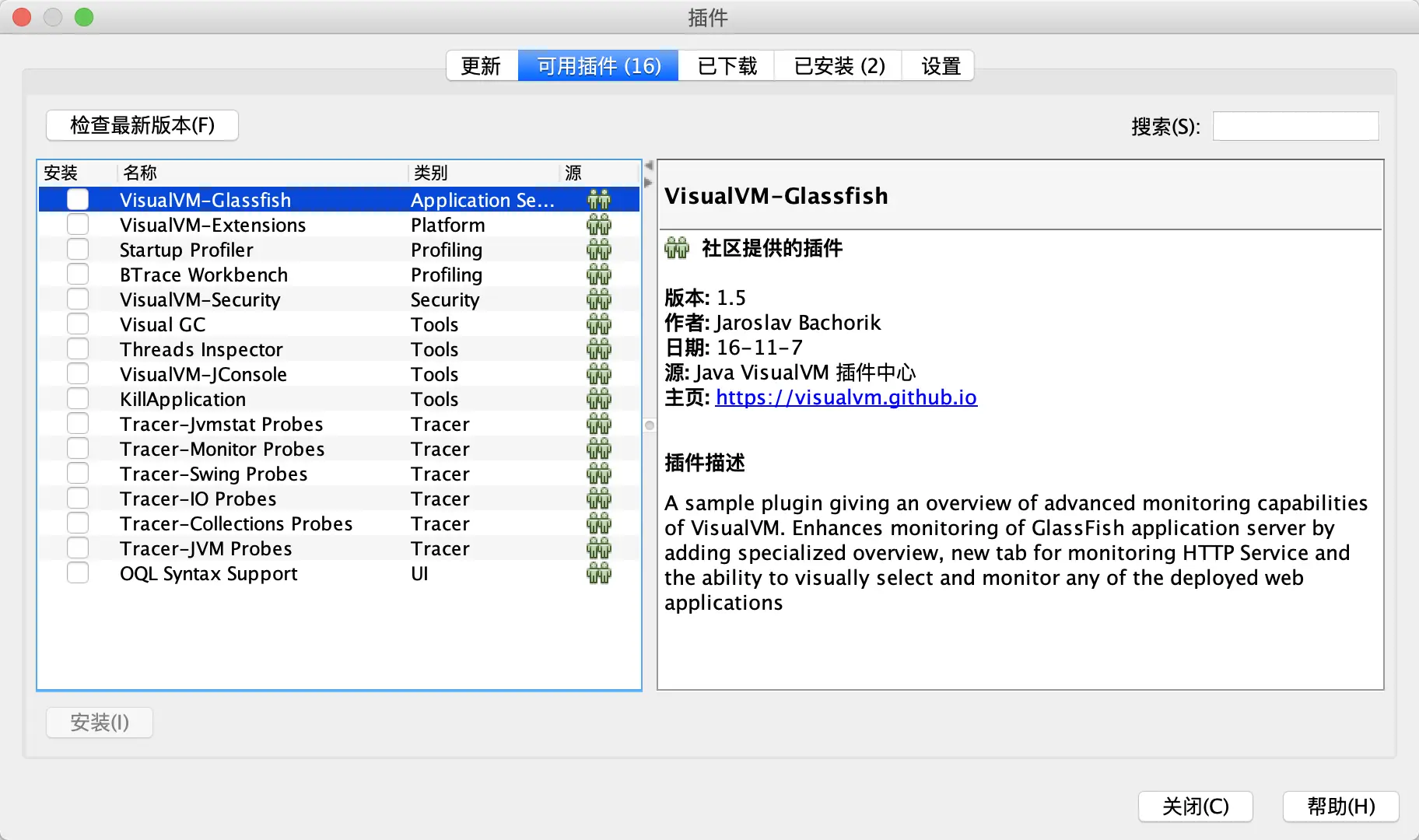The width and height of the screenshot is (1419, 840).
Task: Open the 设置 tab
Action: point(937,65)
